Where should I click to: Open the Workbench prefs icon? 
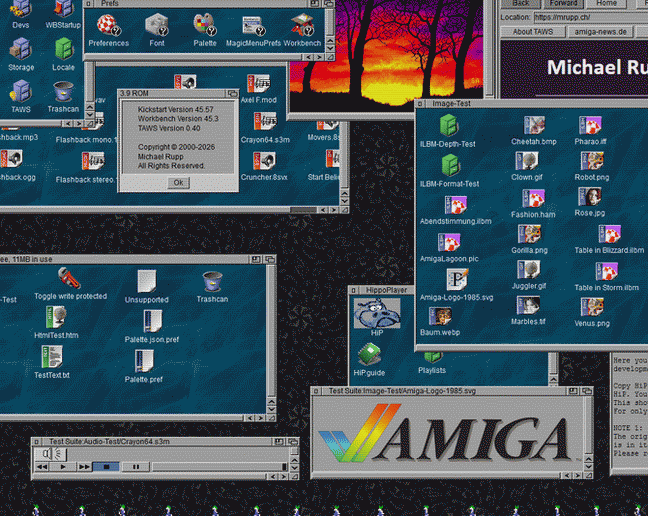tap(303, 25)
